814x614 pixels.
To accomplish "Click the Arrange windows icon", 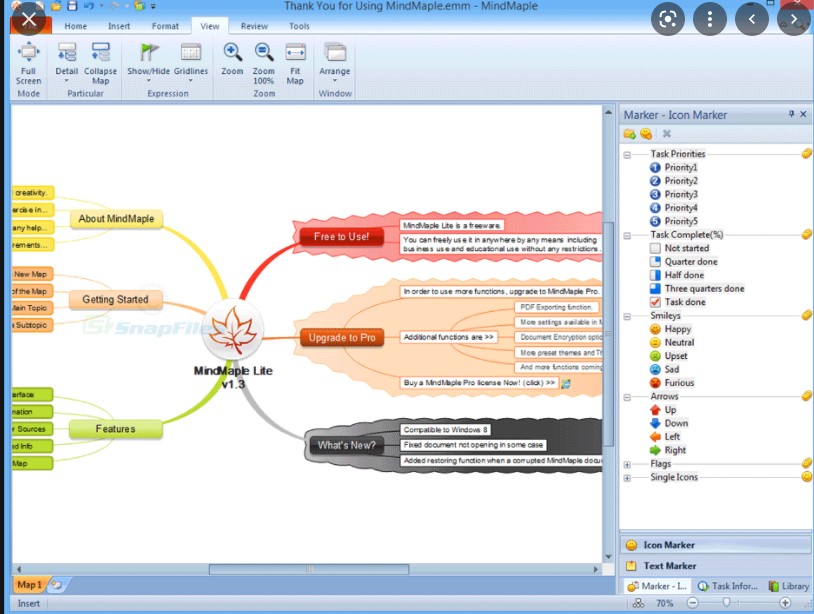I will [x=335, y=52].
